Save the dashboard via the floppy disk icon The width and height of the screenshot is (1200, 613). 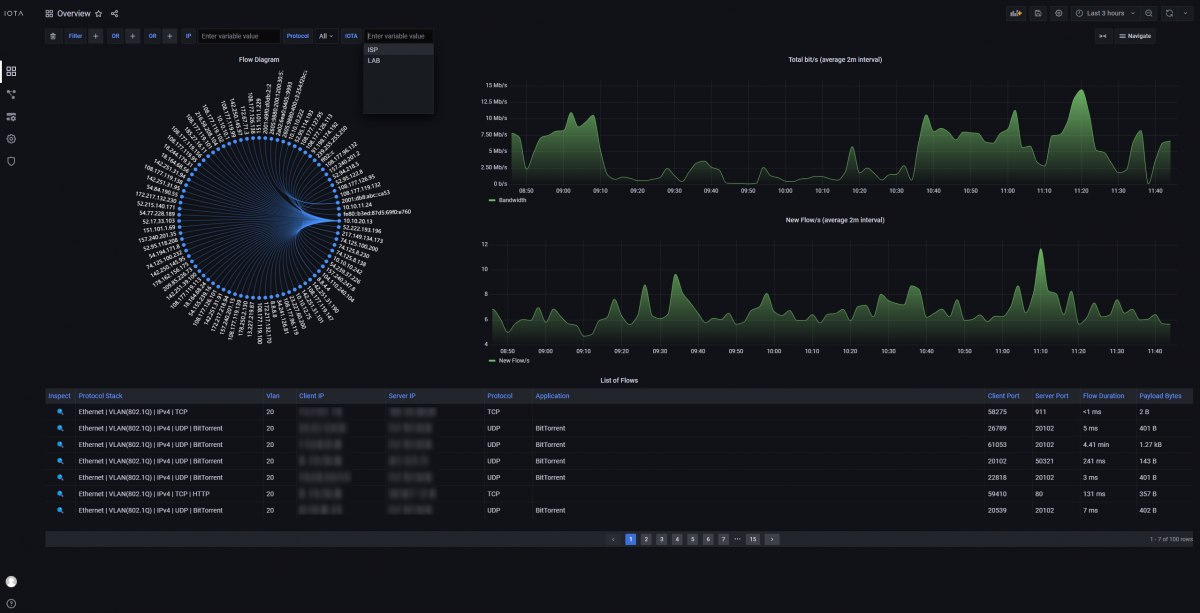(1038, 13)
